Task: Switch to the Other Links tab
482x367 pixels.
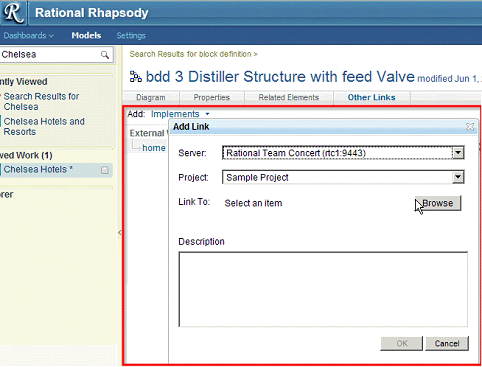Action: tap(371, 98)
